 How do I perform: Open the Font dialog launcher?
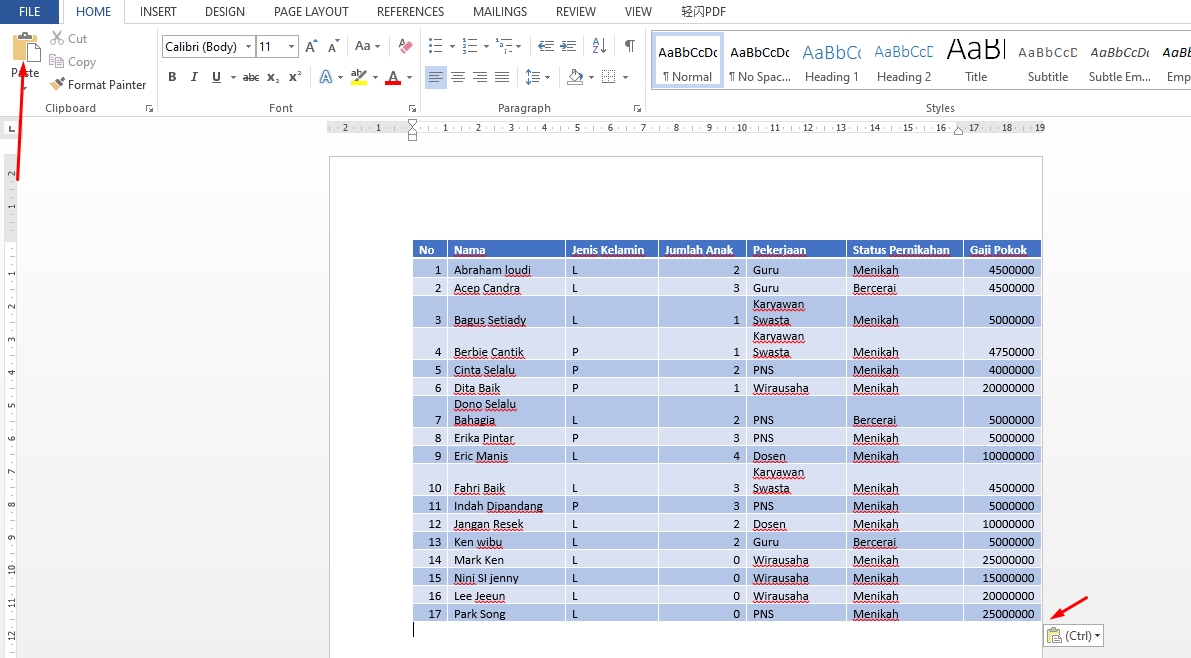coord(412,109)
